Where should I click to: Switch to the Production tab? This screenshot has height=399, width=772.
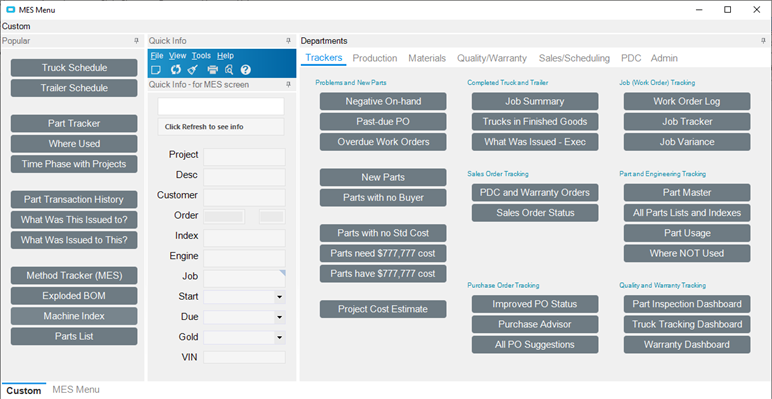375,58
